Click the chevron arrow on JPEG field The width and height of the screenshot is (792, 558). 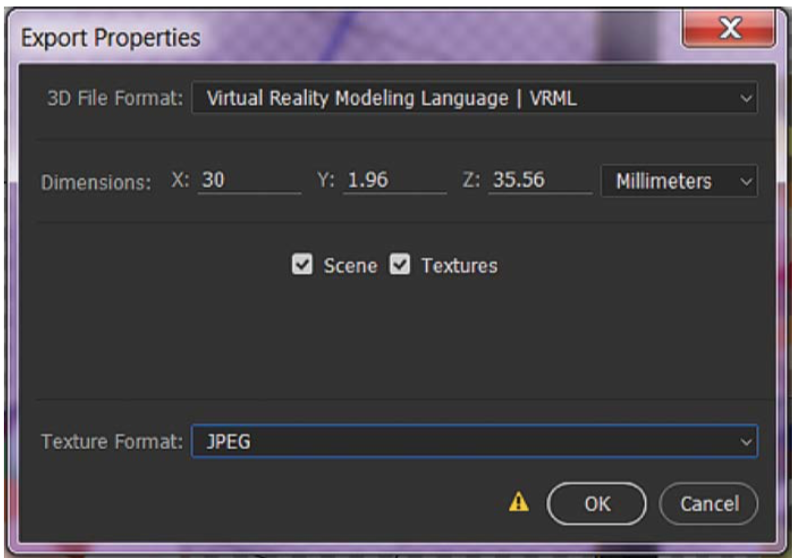[x=745, y=441]
